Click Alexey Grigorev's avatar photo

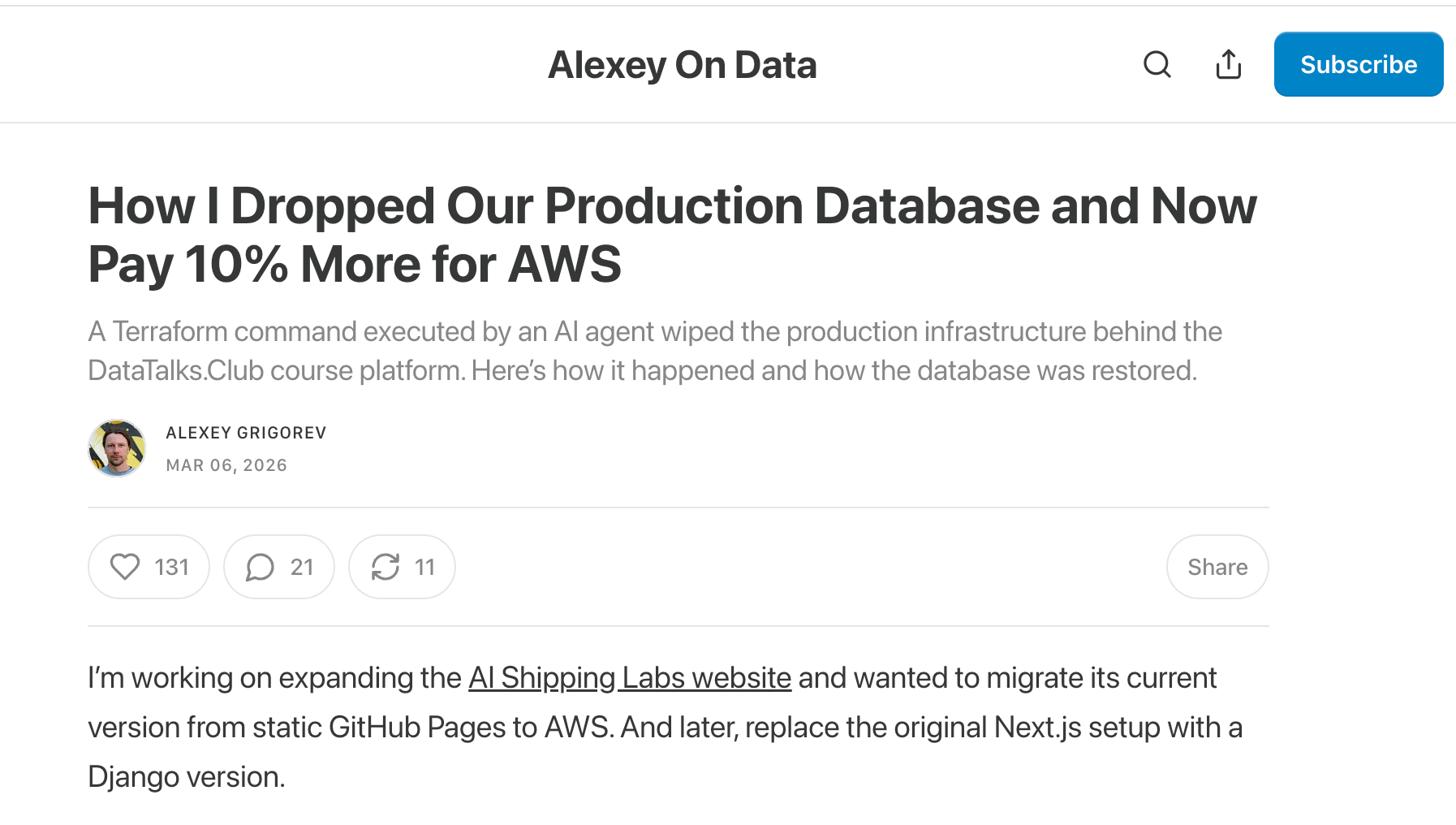117,448
